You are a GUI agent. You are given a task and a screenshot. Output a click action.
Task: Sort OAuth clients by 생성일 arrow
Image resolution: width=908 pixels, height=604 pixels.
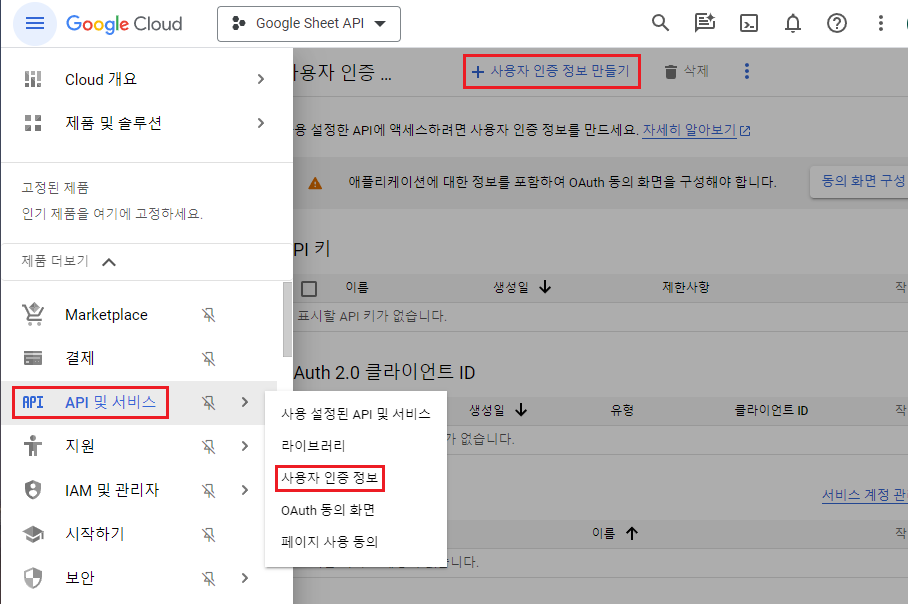tap(521, 410)
